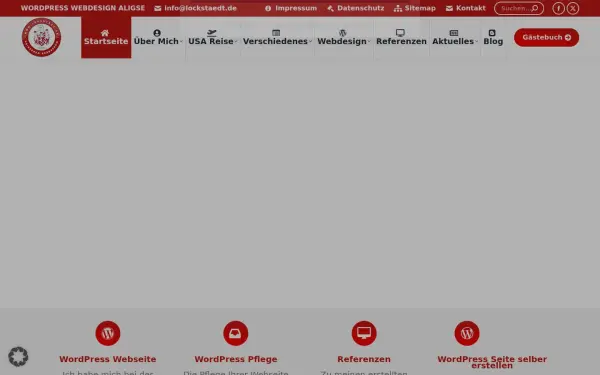
Task: Click the icon above Aktuelles
Action: (454, 33)
